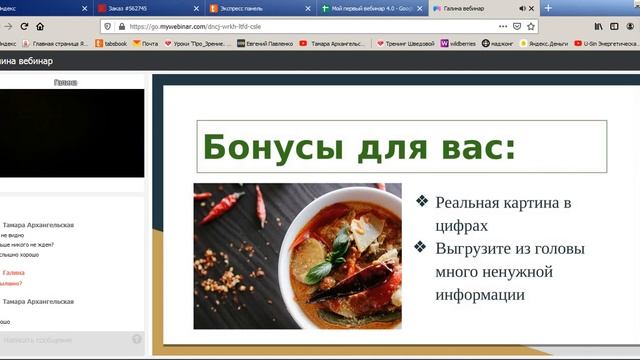
Task: View site security padlock info
Action: 122,27
